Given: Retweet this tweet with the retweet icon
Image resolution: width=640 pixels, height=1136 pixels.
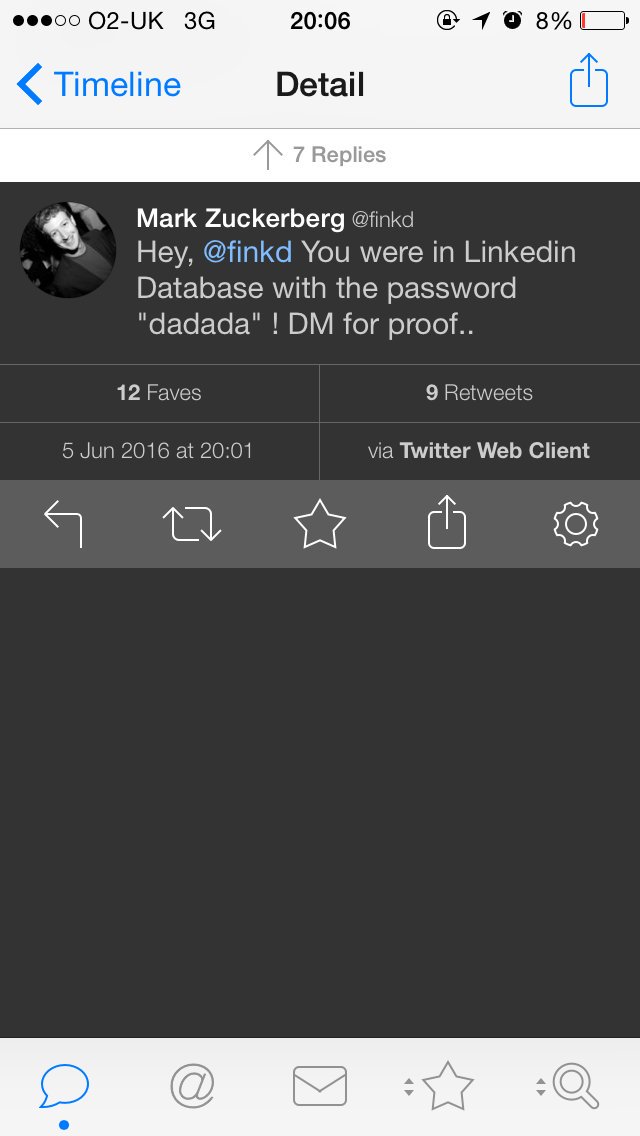Looking at the screenshot, I should click(x=192, y=524).
